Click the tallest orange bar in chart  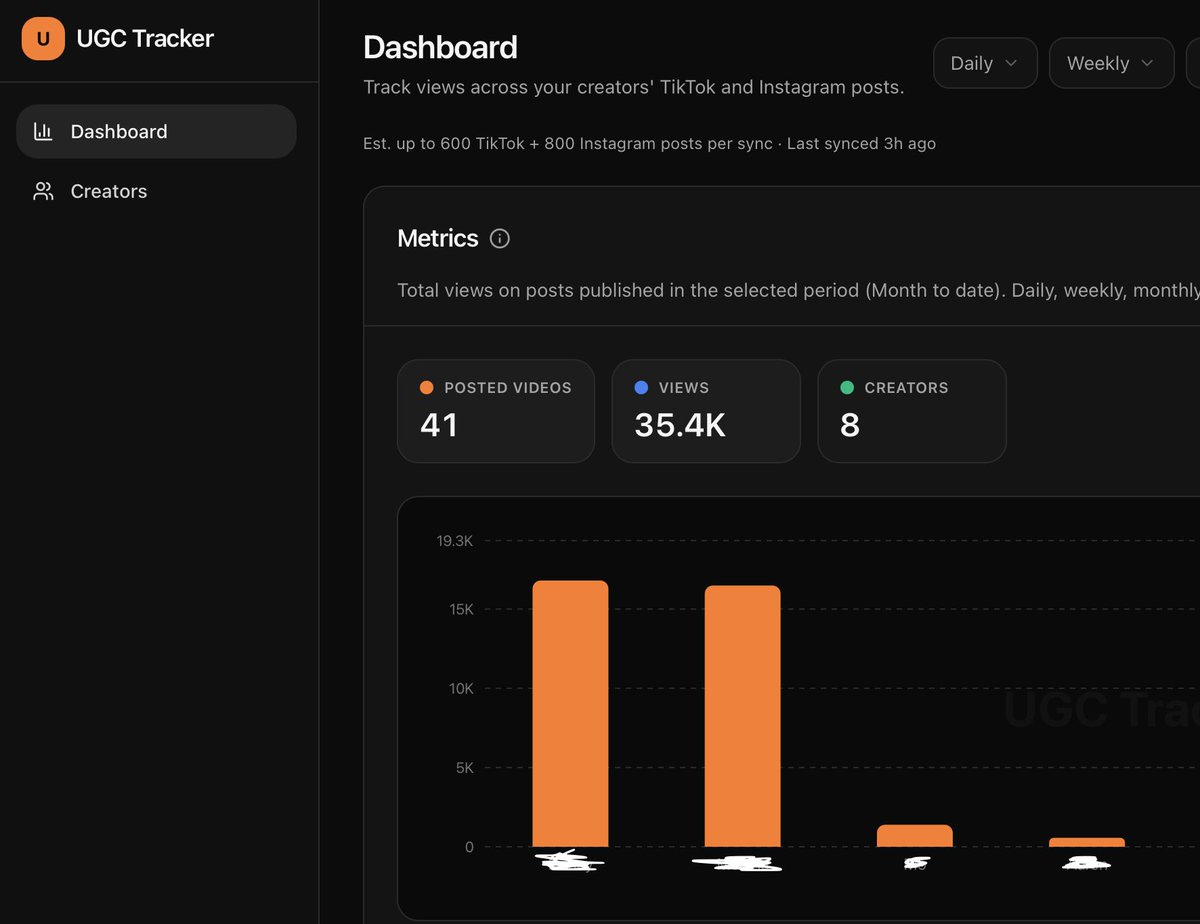(570, 714)
